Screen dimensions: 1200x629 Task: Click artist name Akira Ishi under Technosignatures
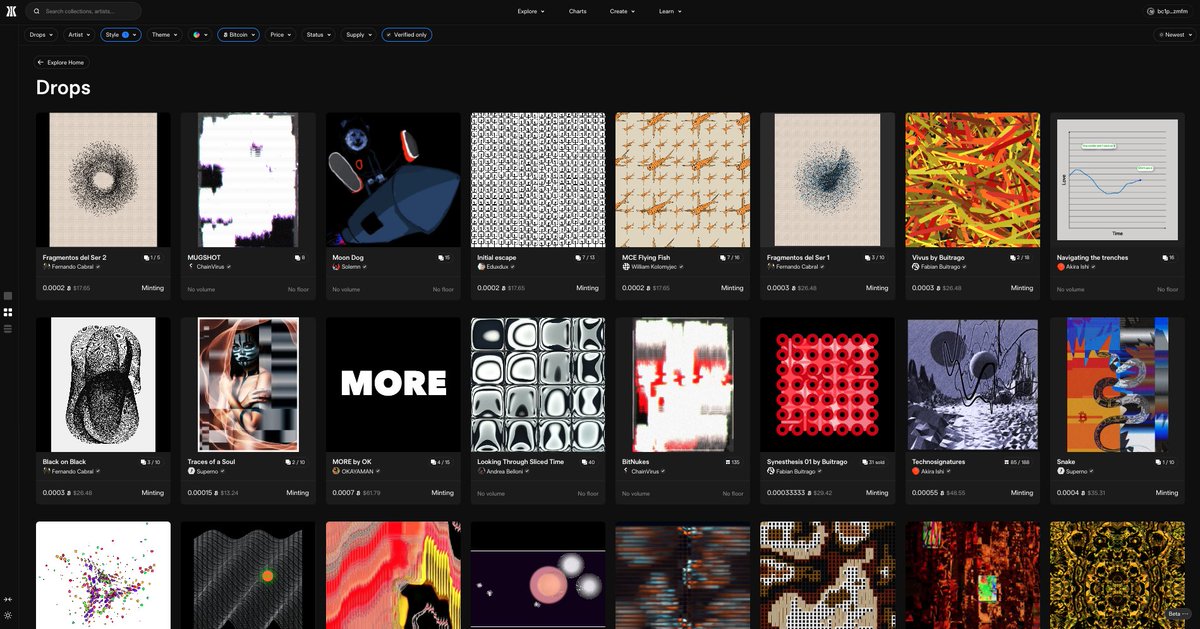932,471
